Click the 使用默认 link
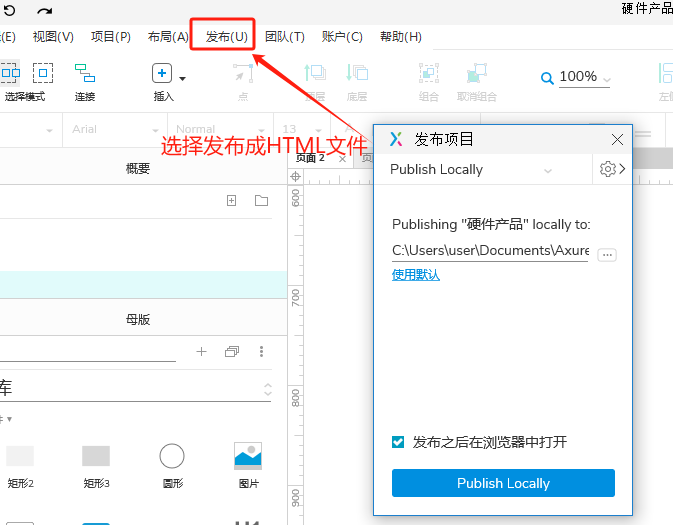 point(416,275)
